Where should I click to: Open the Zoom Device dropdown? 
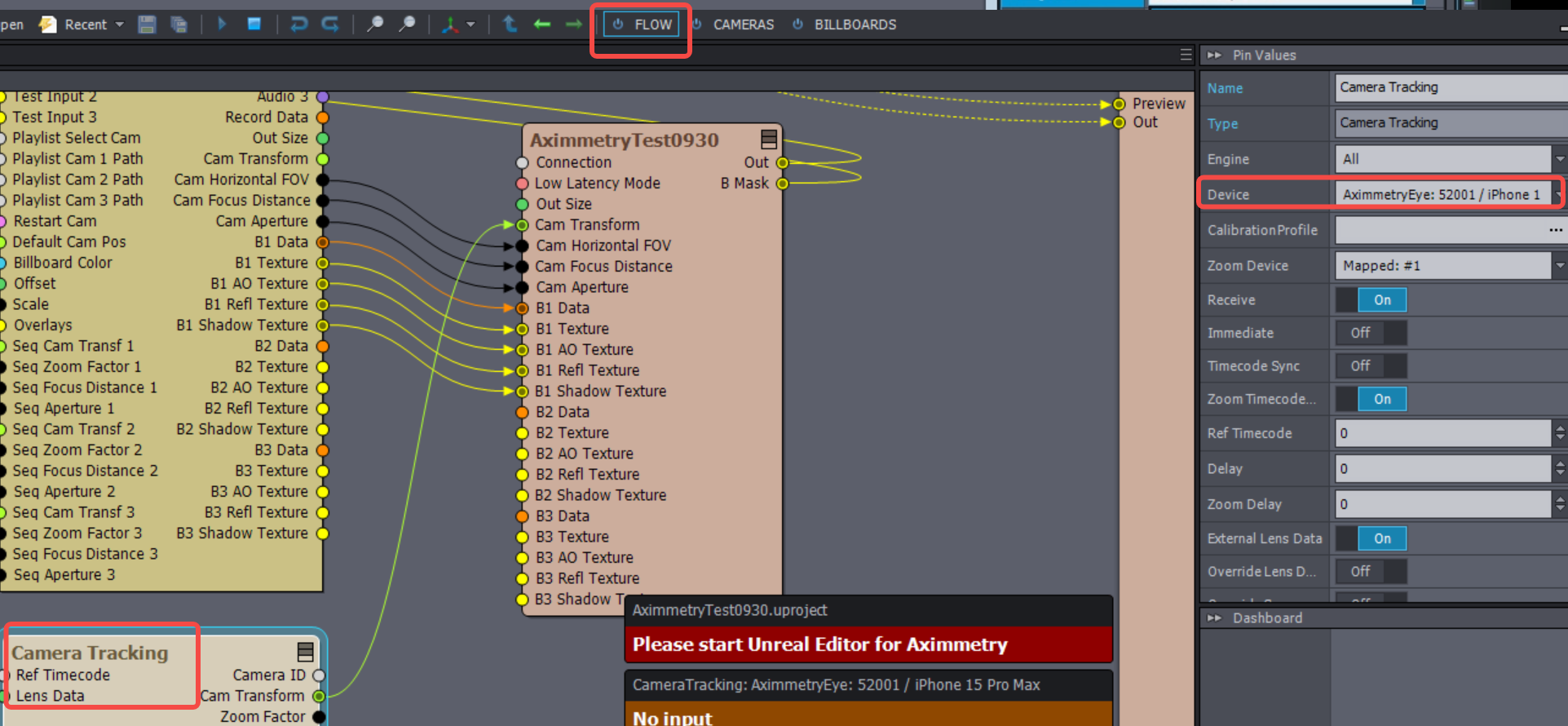click(1560, 265)
